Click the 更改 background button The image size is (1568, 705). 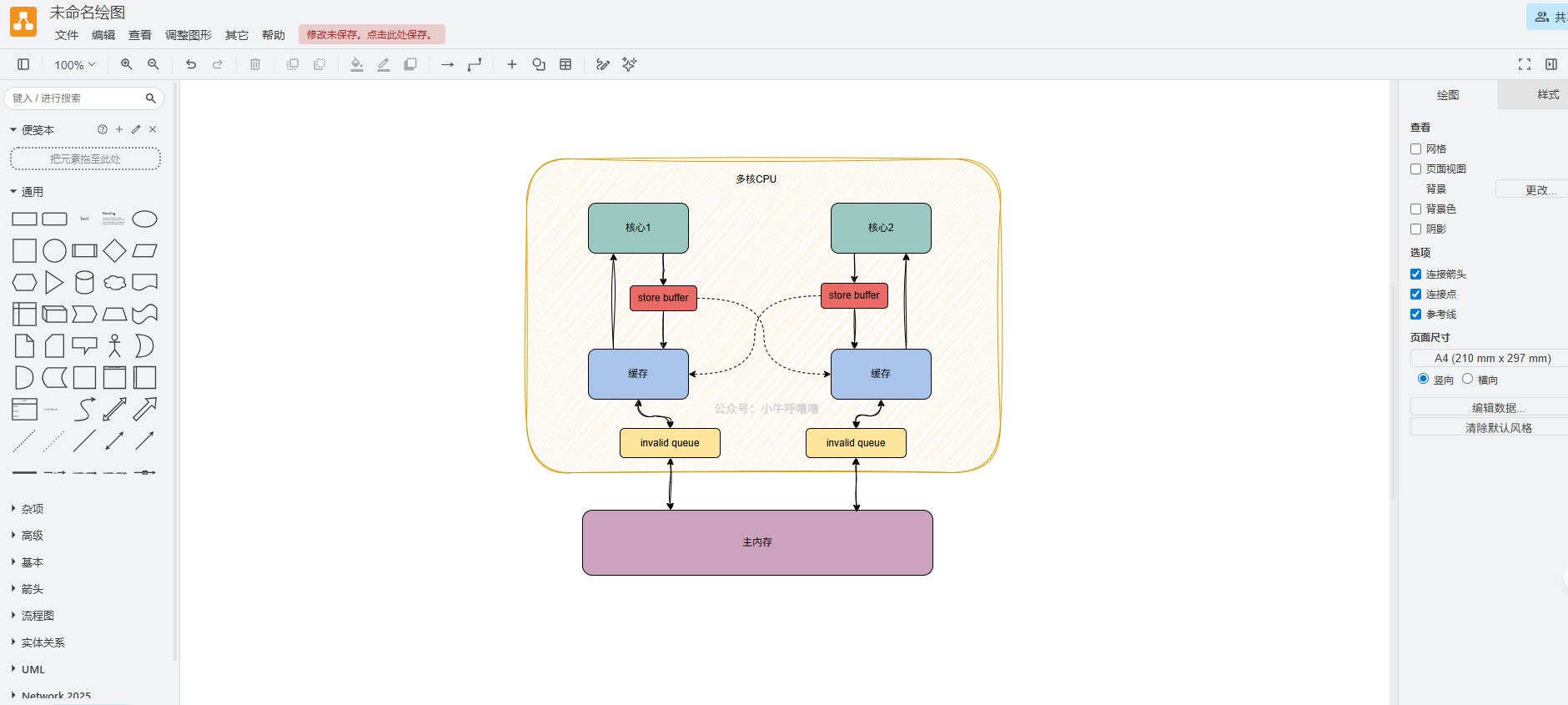point(1531,189)
